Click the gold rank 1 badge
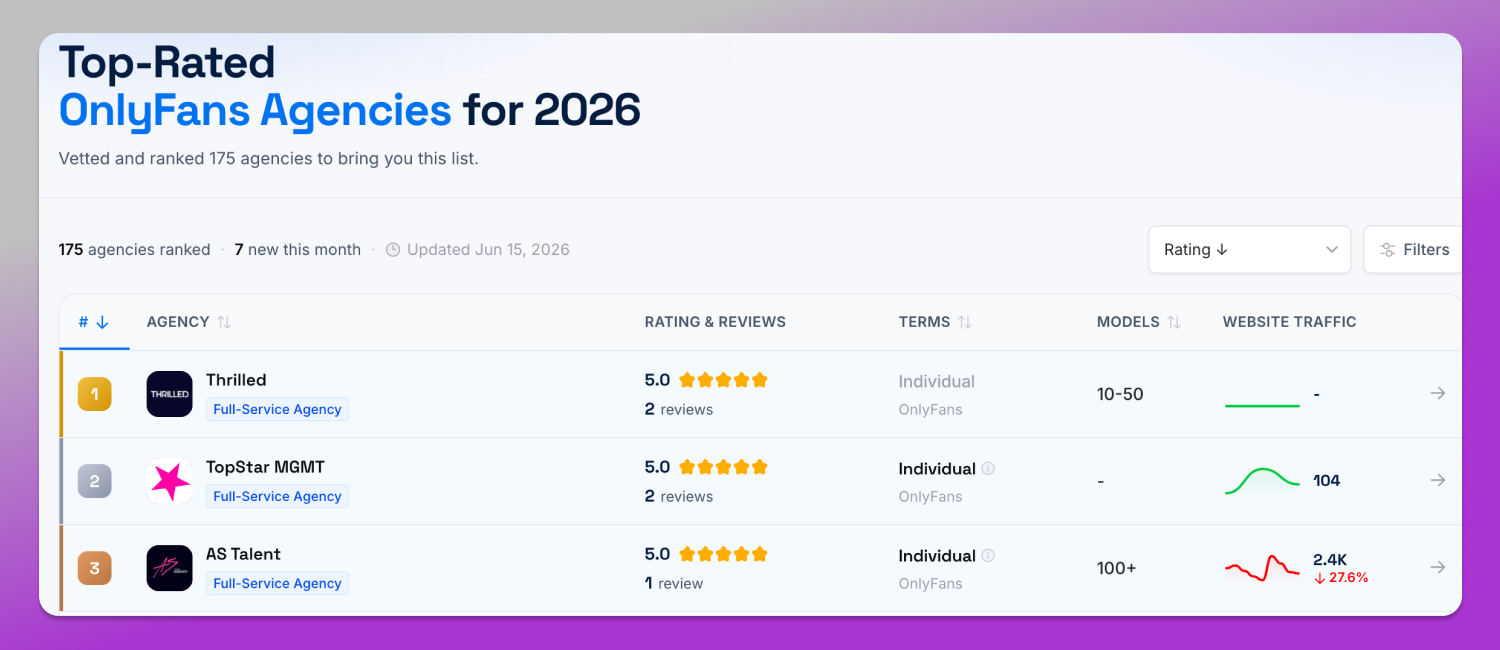Image resolution: width=1500 pixels, height=650 pixels. [95, 394]
